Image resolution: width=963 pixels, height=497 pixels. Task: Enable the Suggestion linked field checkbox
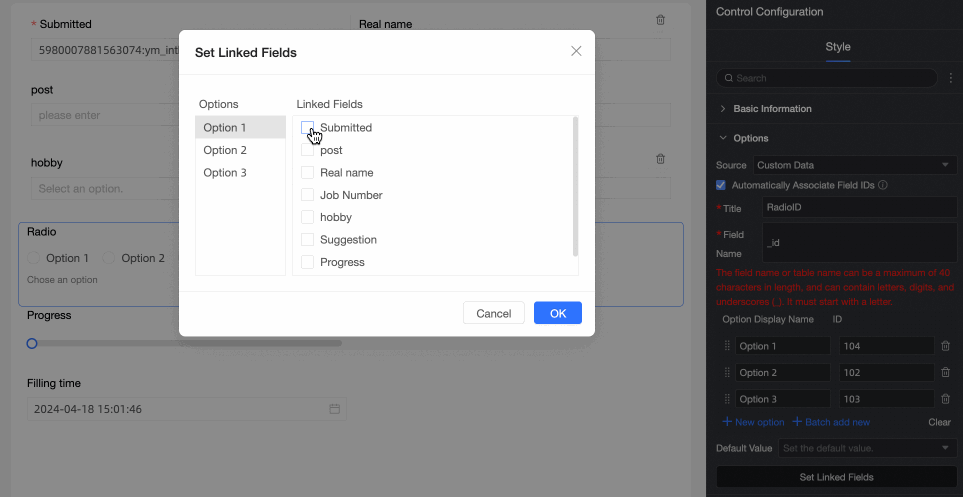pos(308,240)
